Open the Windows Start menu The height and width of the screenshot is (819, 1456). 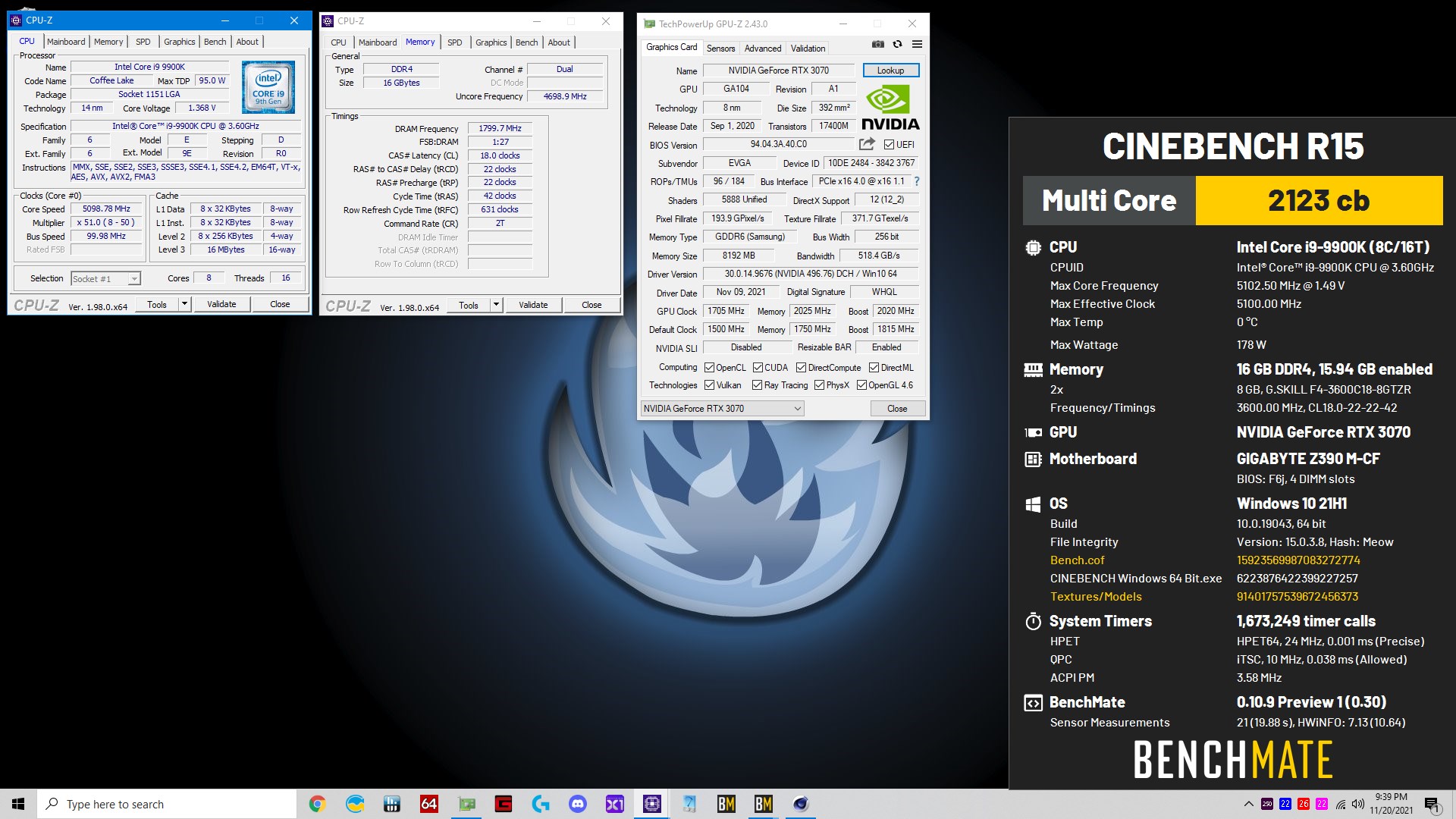pos(18,804)
